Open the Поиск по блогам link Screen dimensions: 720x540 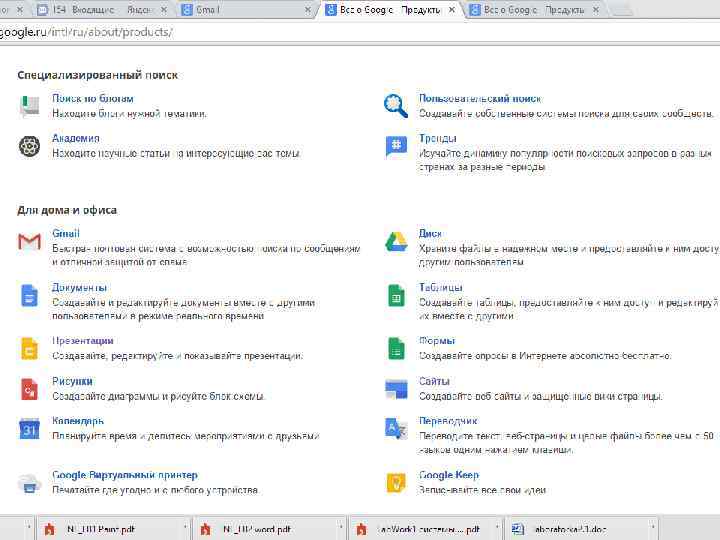93,98
